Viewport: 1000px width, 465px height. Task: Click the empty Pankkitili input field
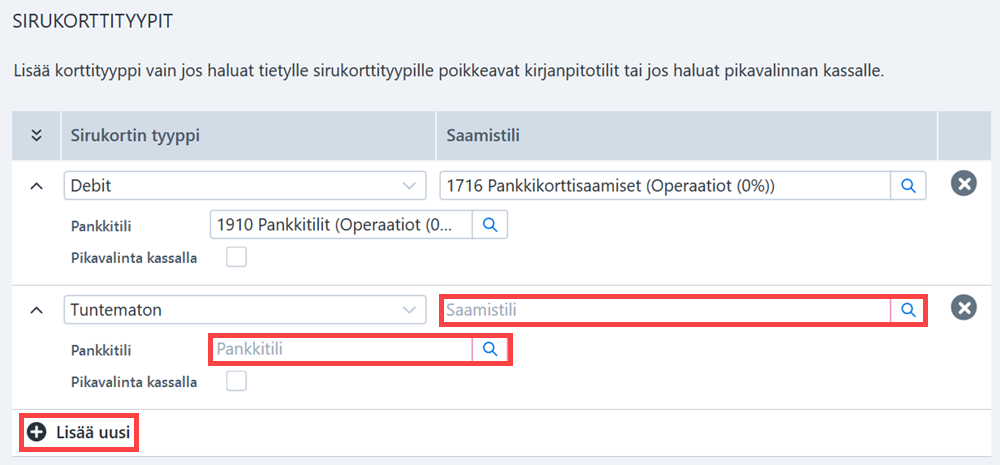point(341,349)
